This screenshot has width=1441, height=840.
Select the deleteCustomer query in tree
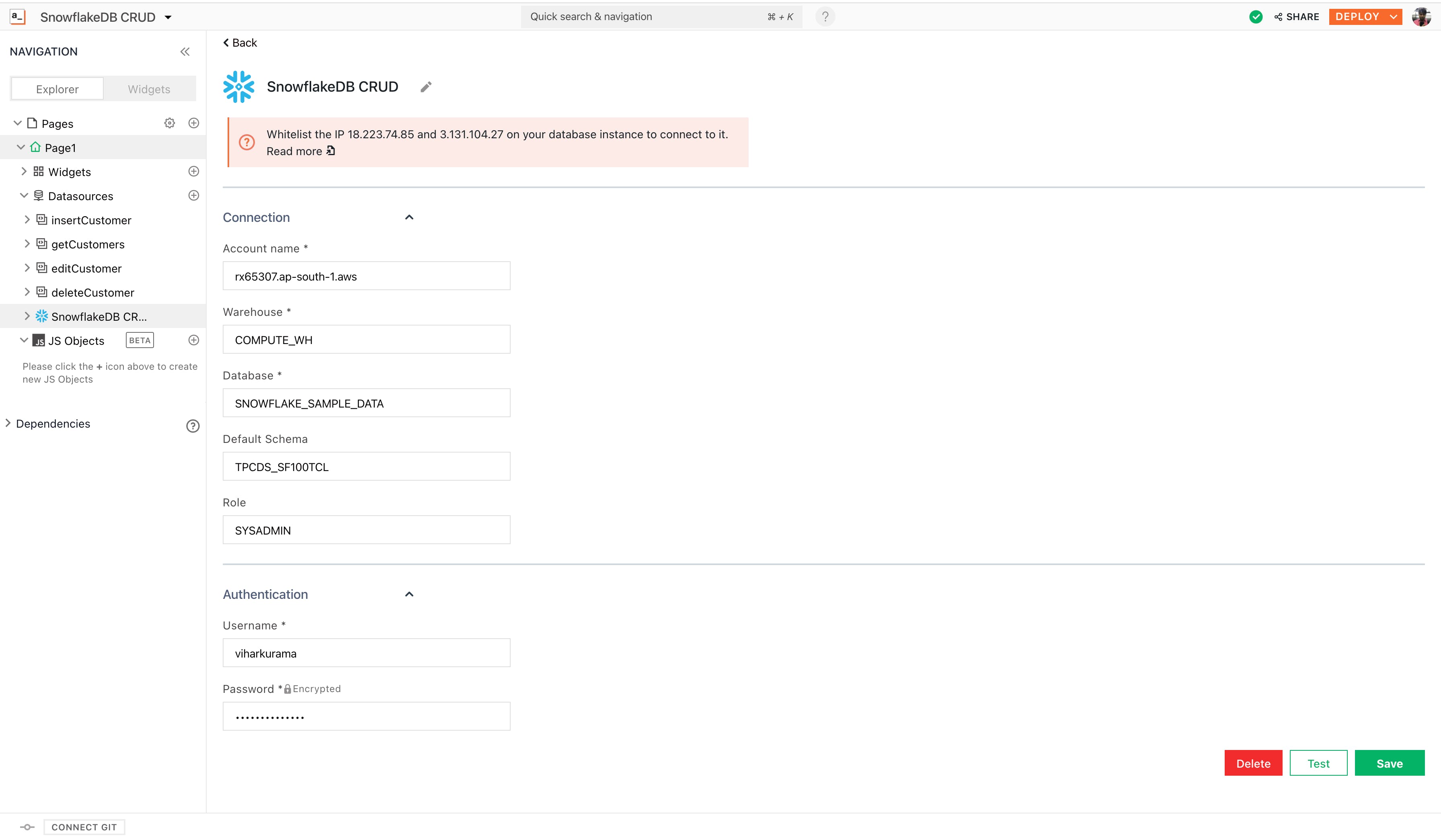click(92, 293)
